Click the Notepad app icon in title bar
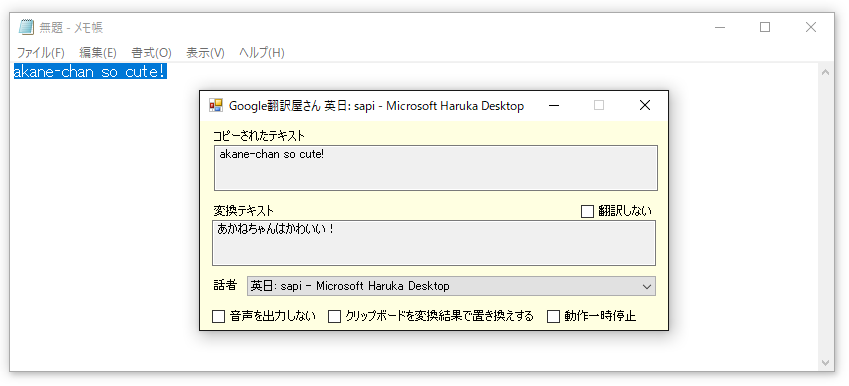The height and width of the screenshot is (386, 849). [26, 27]
